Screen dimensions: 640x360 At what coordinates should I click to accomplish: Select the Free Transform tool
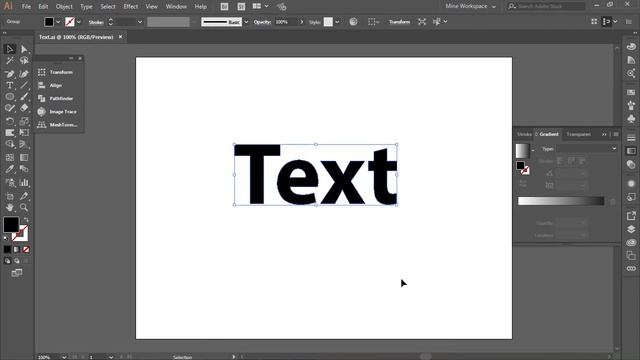[x=24, y=133]
